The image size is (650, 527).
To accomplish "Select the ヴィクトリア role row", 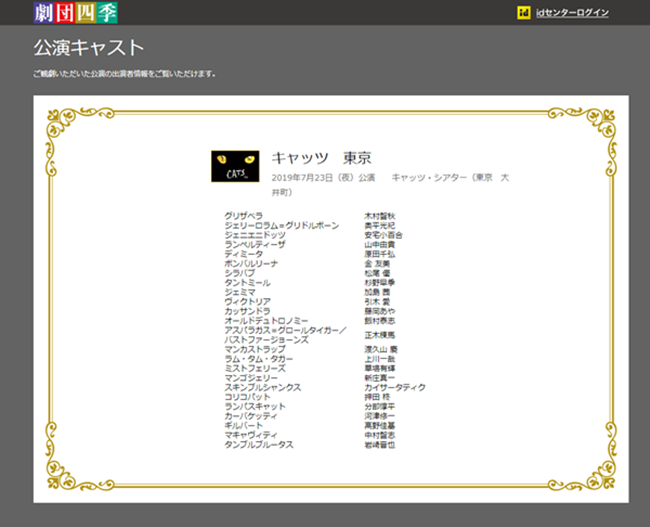I will coord(247,301).
